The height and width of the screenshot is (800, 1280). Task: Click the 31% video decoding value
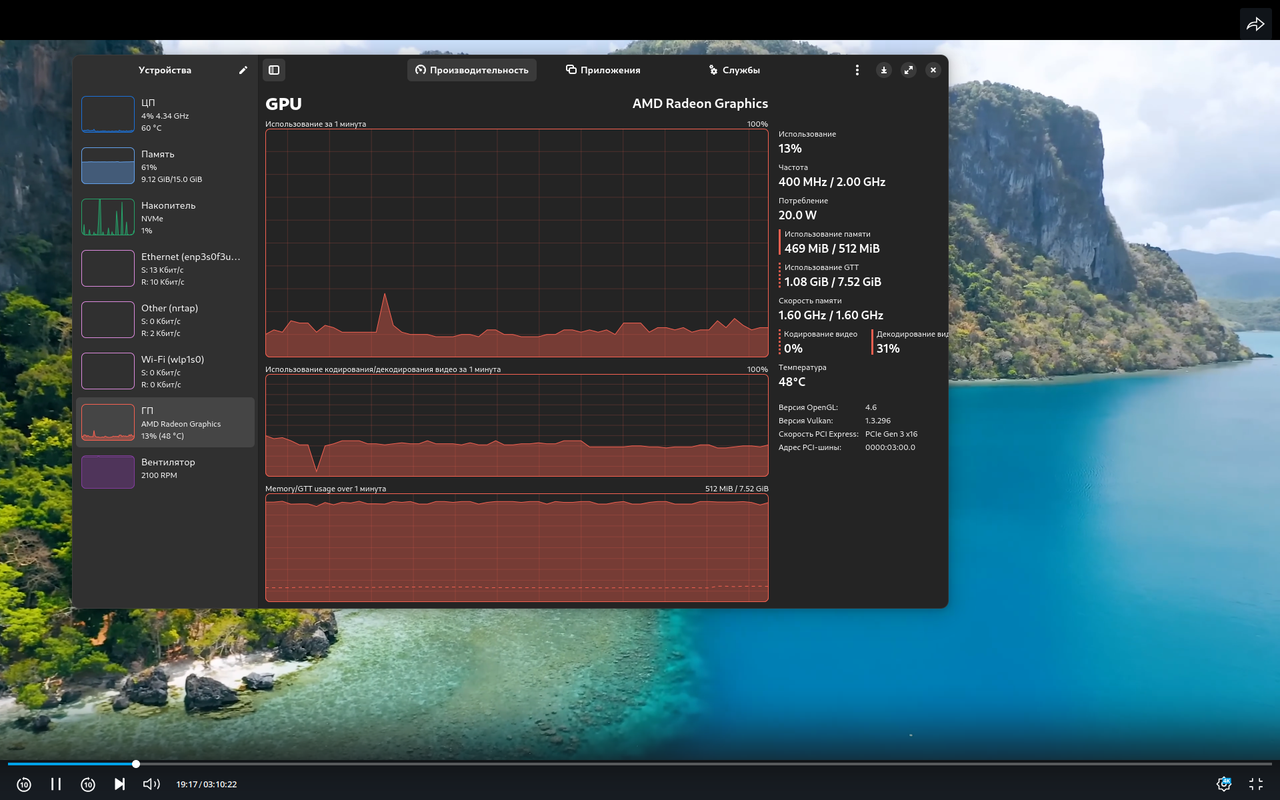(x=888, y=349)
